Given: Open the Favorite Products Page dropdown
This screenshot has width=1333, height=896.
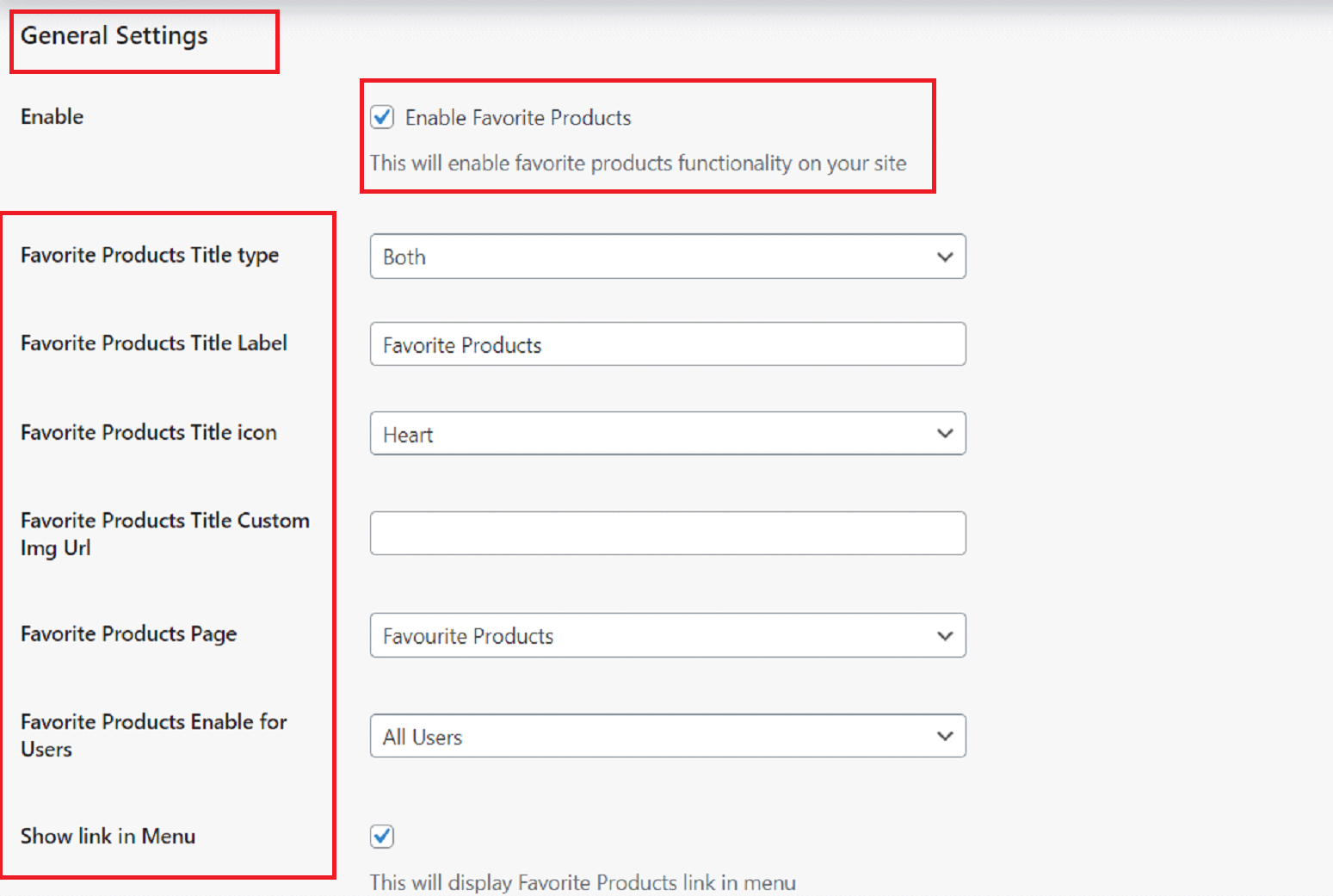Looking at the screenshot, I should point(668,635).
